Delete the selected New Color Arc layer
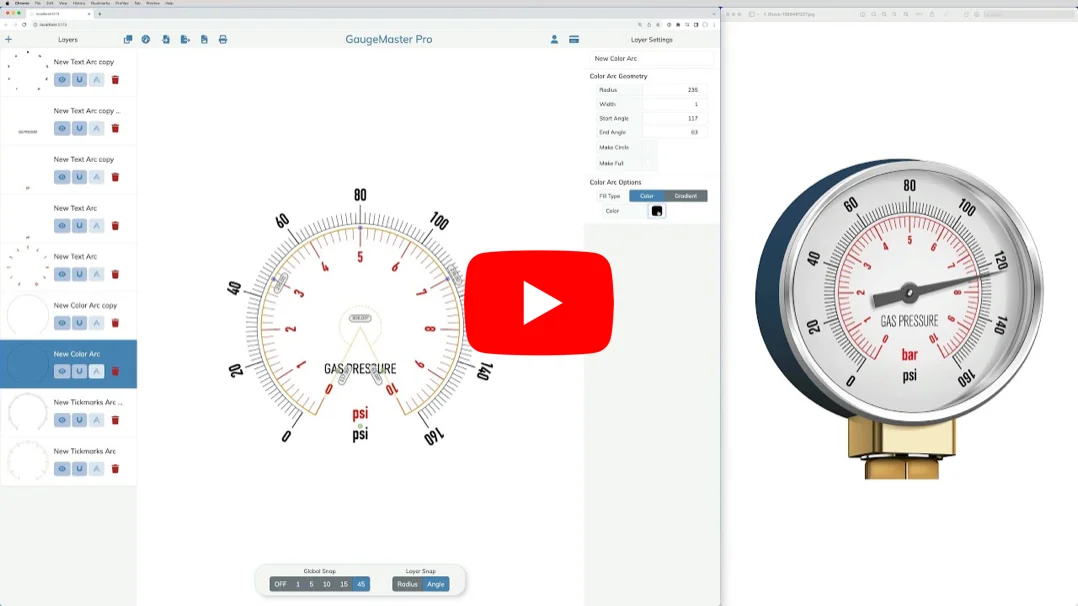Image resolution: width=1078 pixels, height=606 pixels. pos(116,371)
